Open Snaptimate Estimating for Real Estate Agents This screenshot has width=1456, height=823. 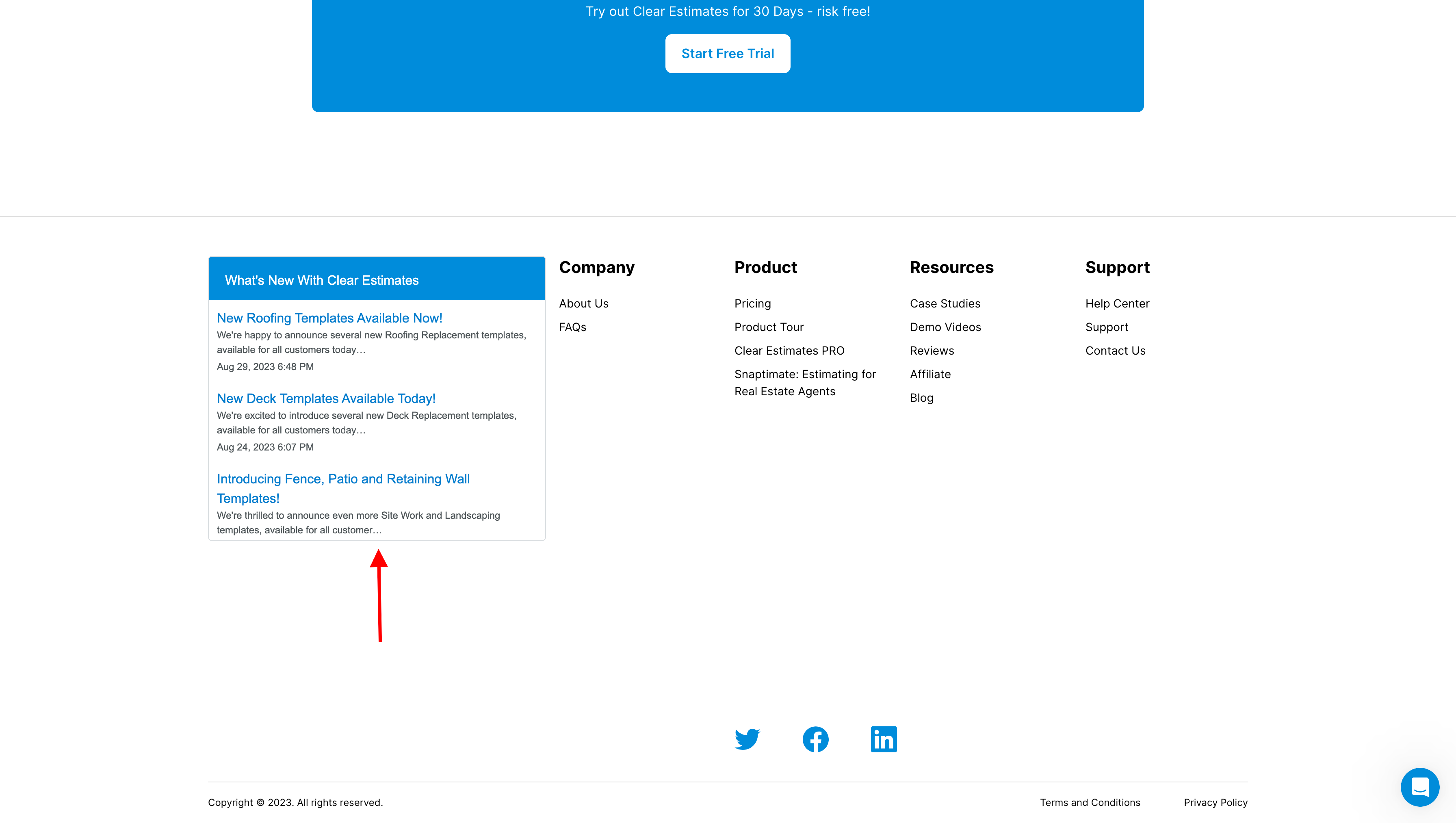click(804, 383)
